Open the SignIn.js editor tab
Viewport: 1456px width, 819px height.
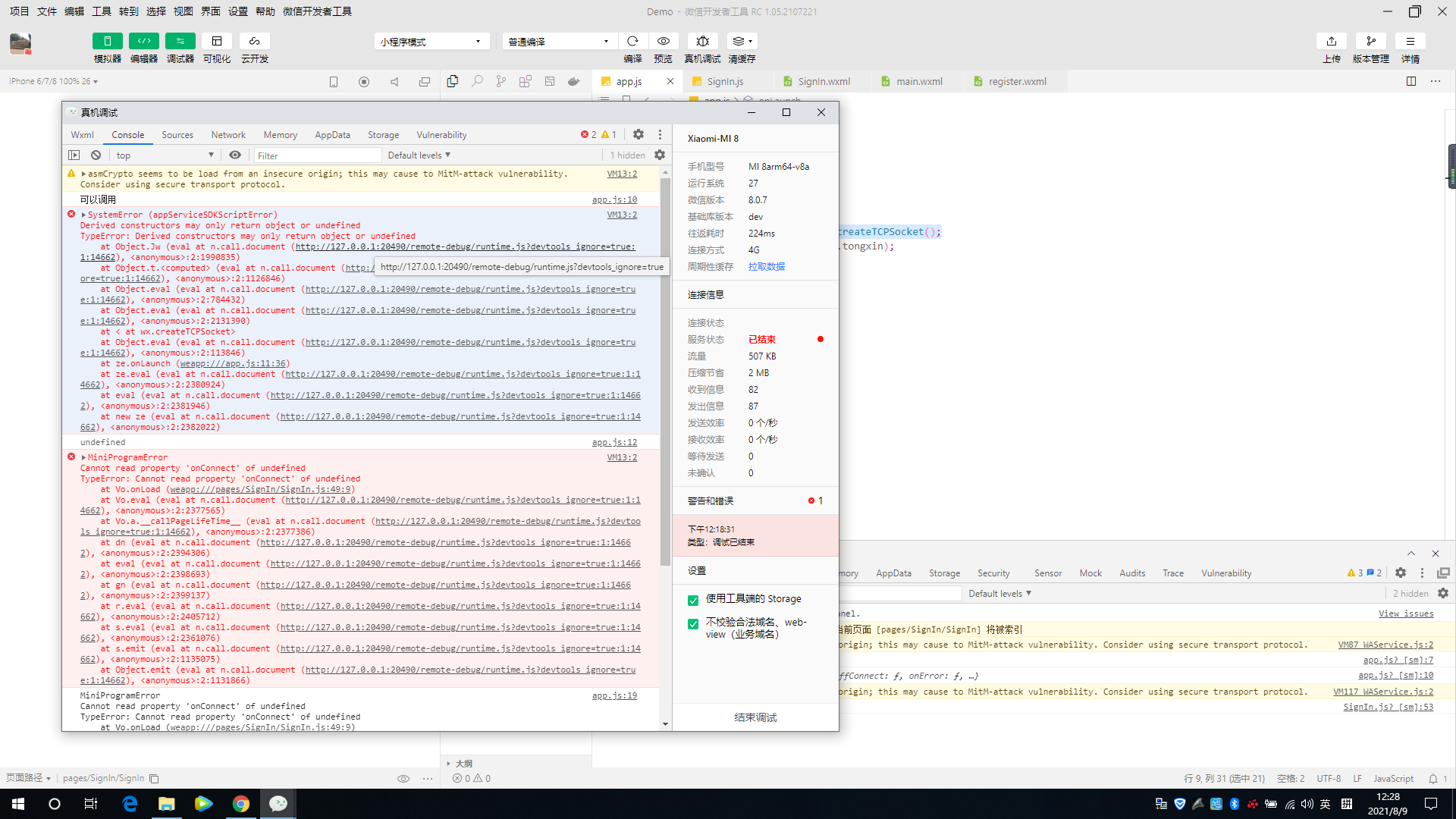click(725, 81)
